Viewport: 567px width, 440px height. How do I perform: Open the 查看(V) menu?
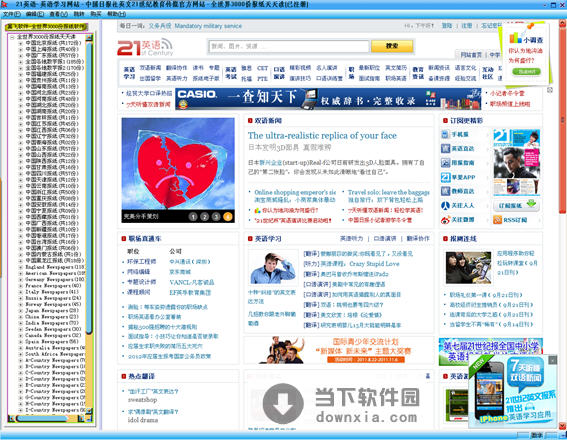point(59,14)
